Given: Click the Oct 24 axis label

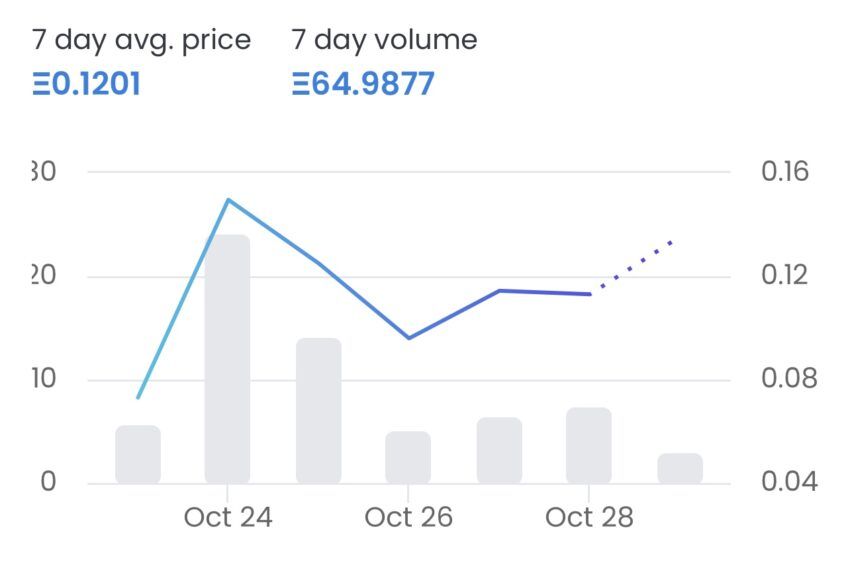Looking at the screenshot, I should click(228, 517).
